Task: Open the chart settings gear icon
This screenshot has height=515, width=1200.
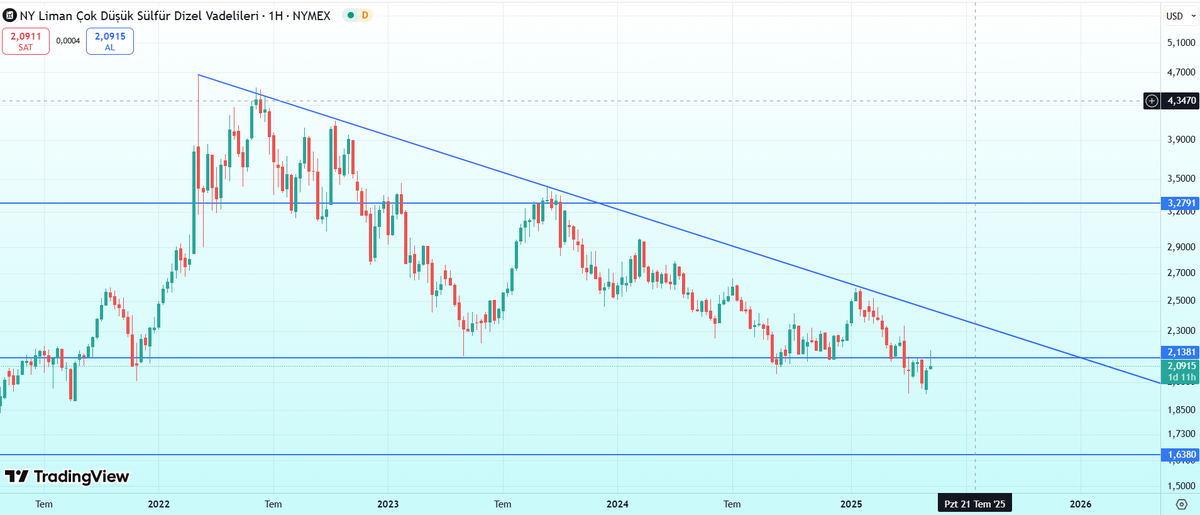Action: (x=1182, y=506)
